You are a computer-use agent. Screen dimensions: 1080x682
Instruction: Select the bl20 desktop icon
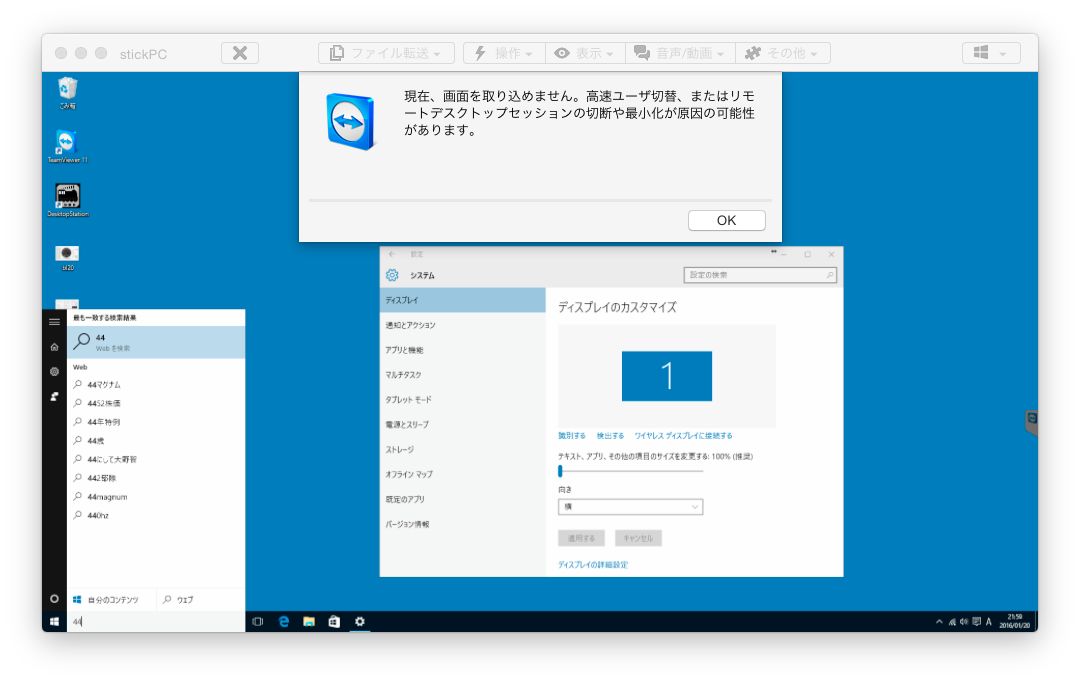(x=68, y=257)
